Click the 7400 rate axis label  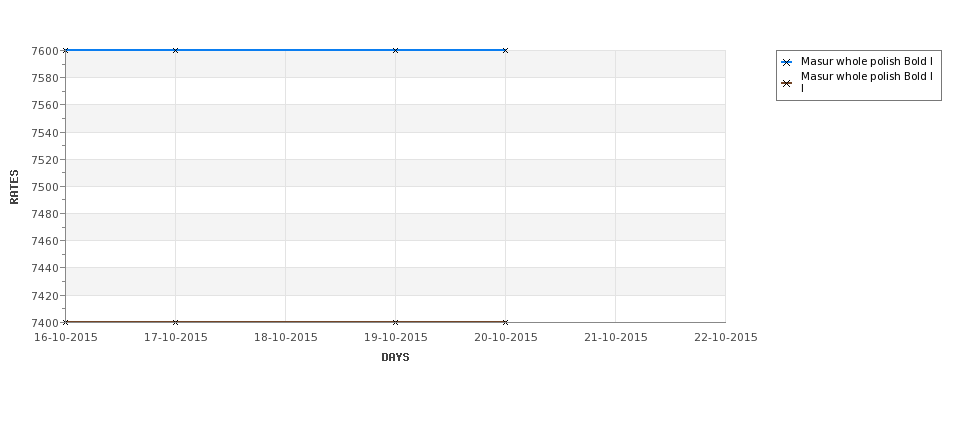click(x=45, y=323)
